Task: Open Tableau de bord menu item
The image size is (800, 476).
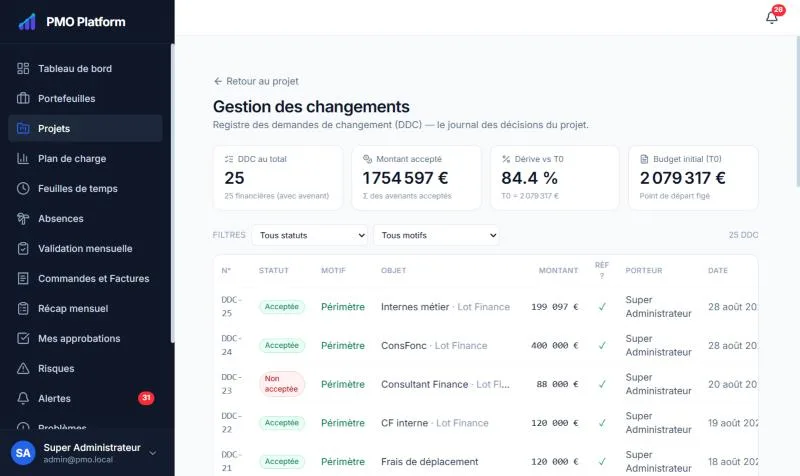Action: [85, 68]
